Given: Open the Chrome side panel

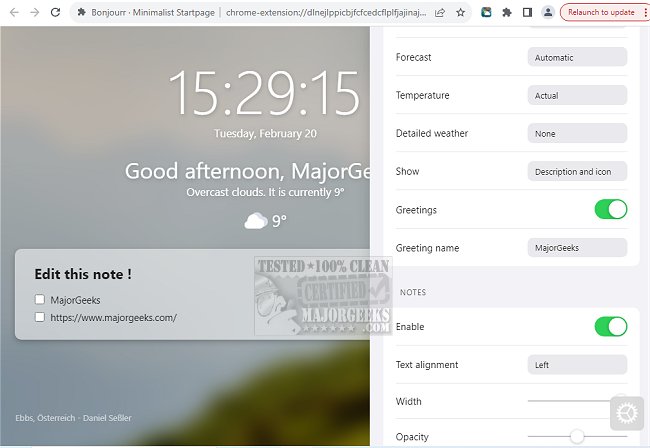Looking at the screenshot, I should 527,12.
